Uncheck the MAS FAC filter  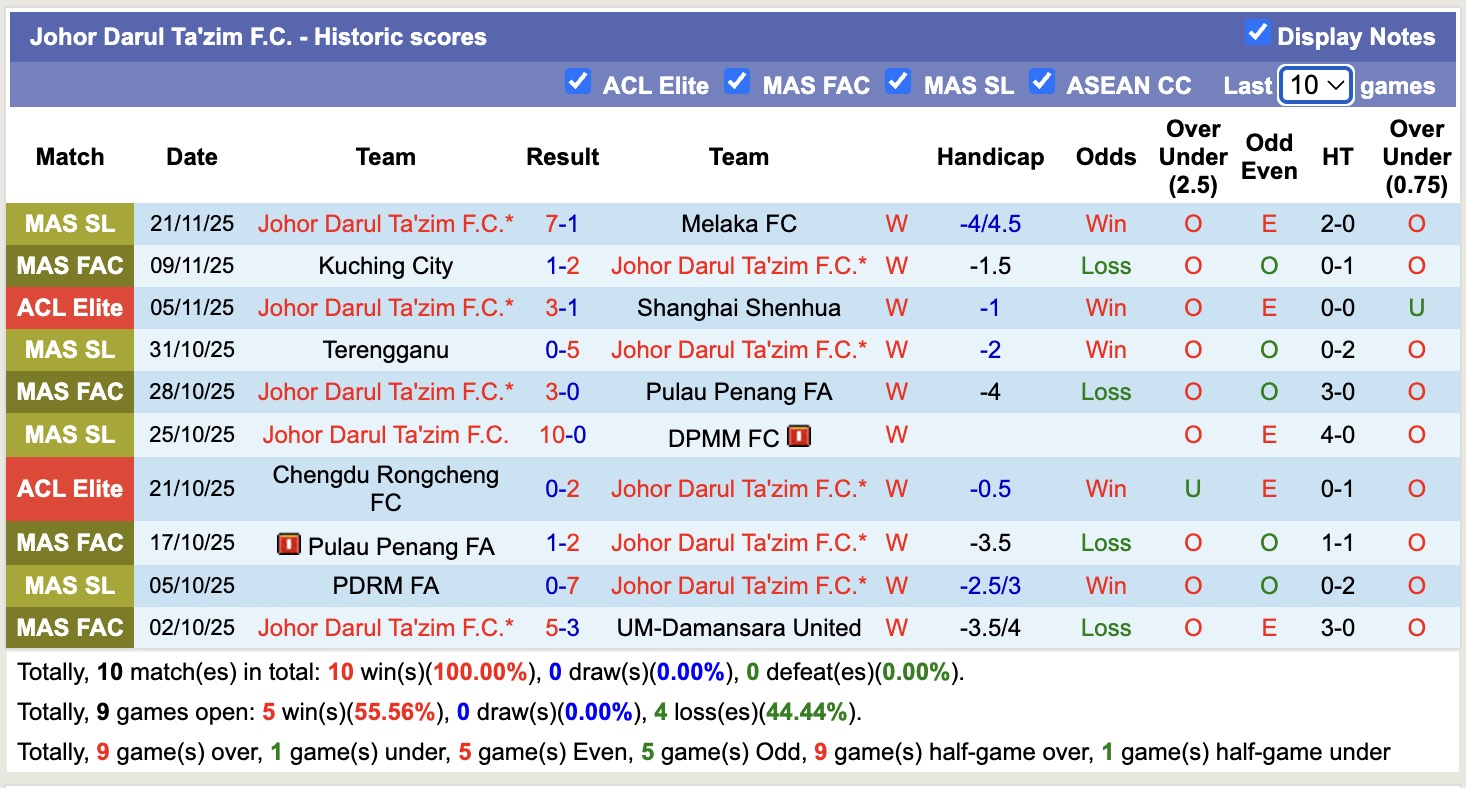tap(737, 83)
